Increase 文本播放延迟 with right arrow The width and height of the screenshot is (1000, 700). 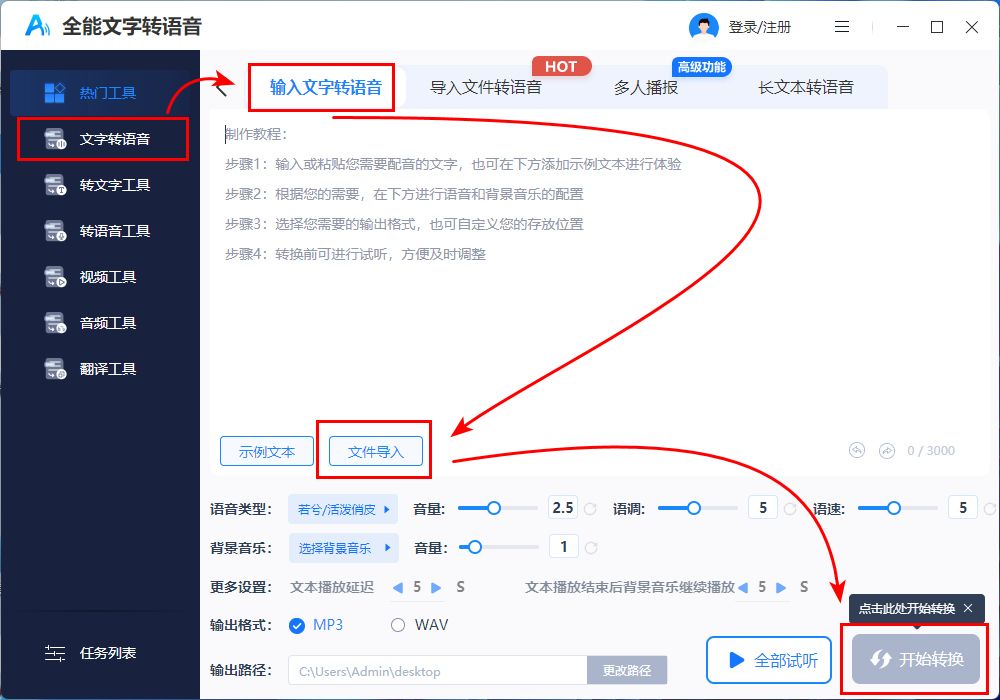click(x=436, y=587)
